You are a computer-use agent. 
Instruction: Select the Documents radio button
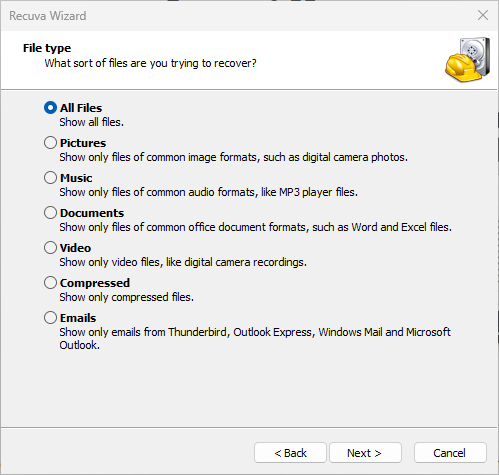click(x=50, y=213)
